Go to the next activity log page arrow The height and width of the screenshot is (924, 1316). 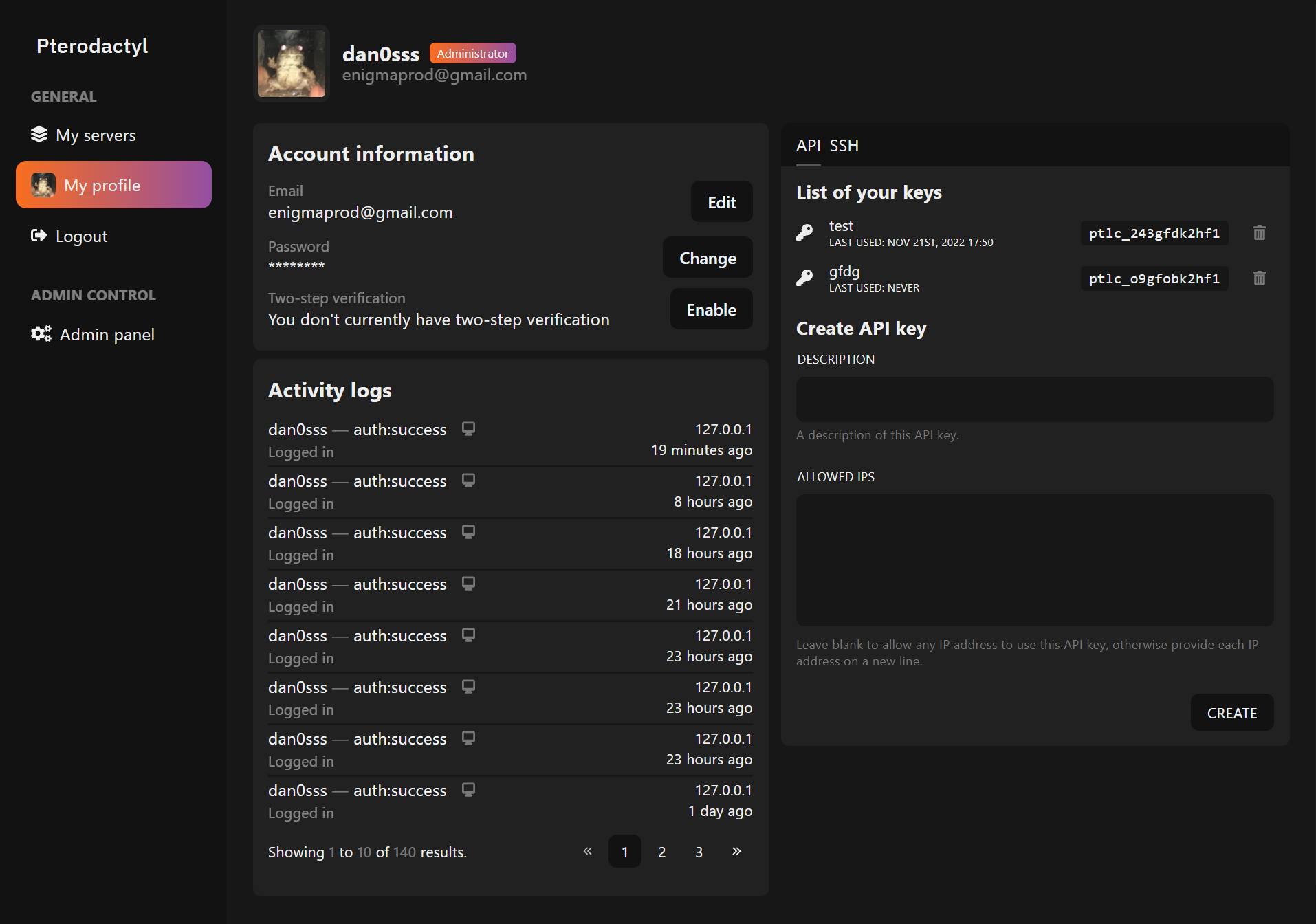(736, 852)
